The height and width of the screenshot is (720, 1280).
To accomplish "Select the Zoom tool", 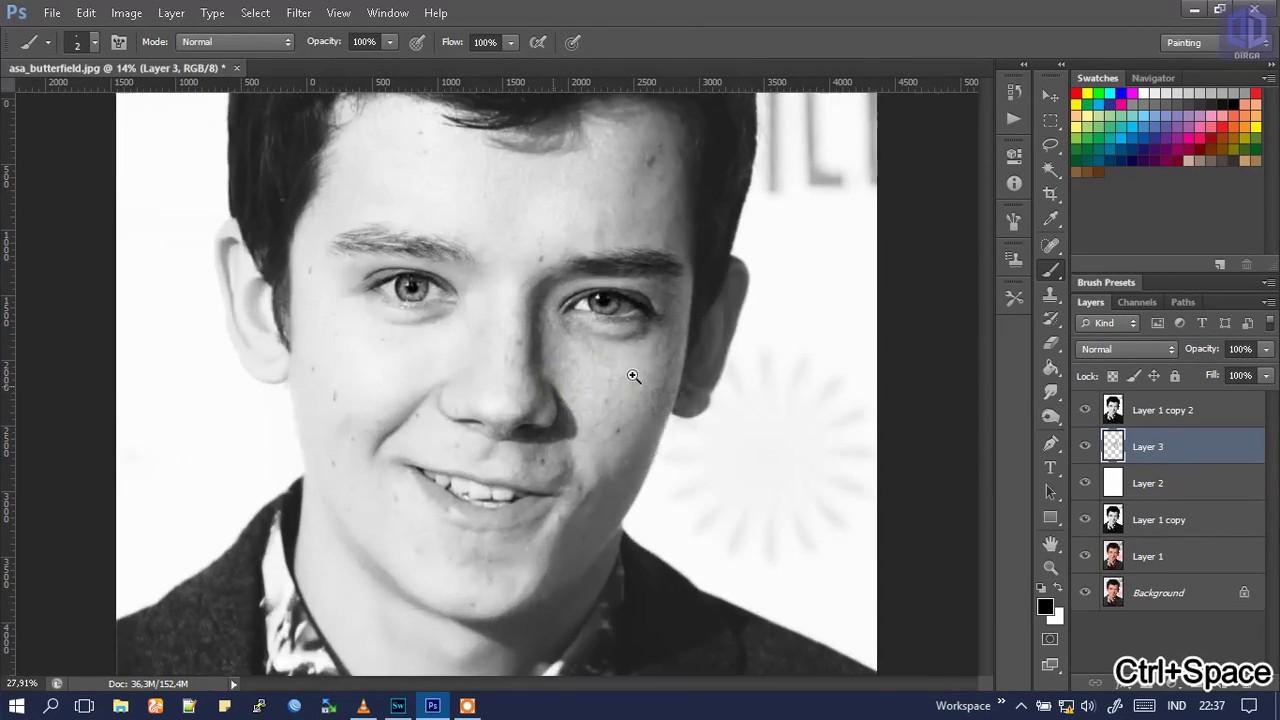I will [x=1050, y=567].
